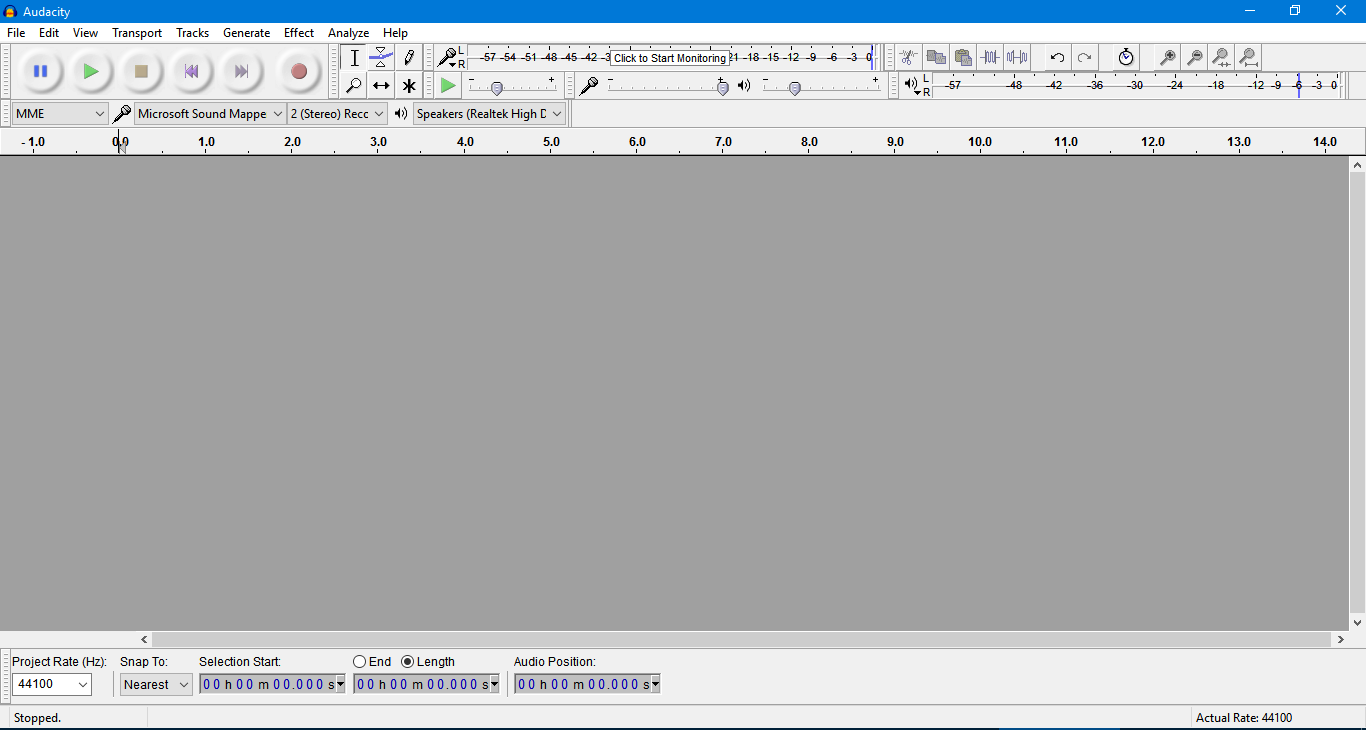Skip to End of the project

241,71
